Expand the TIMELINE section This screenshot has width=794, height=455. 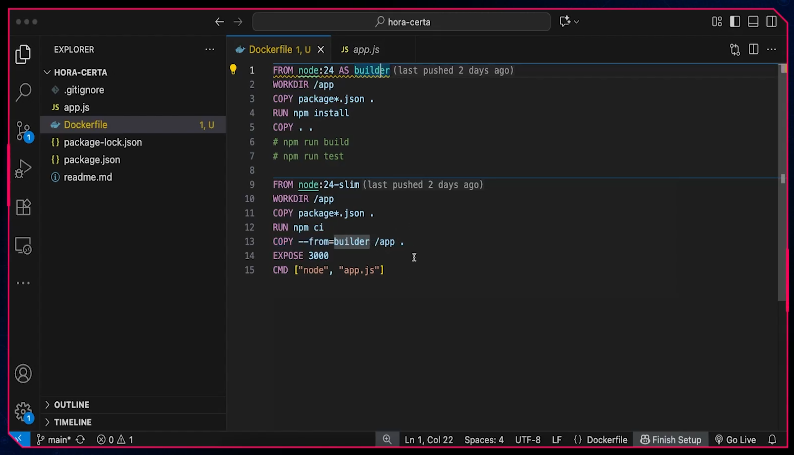click(72, 422)
